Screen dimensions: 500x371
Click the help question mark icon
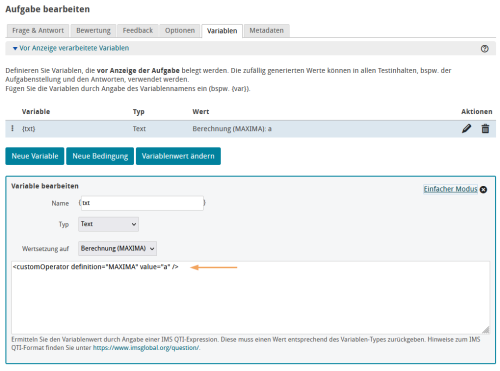click(x=484, y=49)
